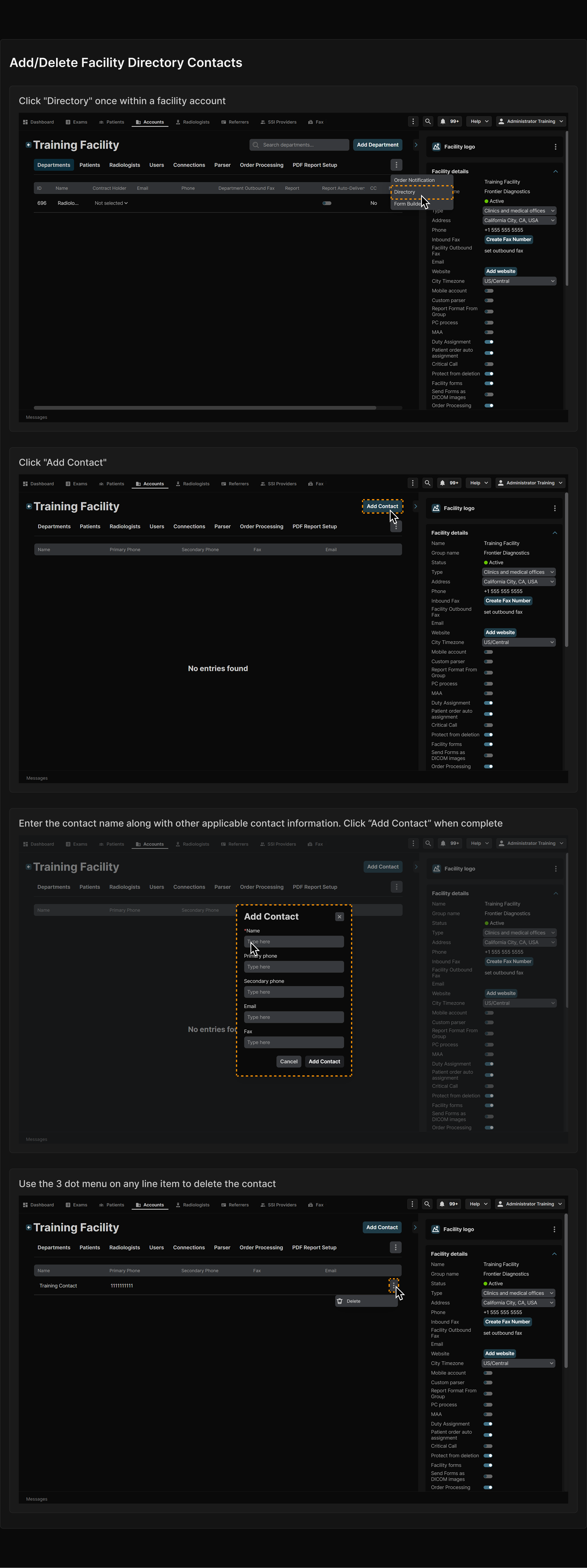Click the Radiologists navbar icon in the second screenshot
This screenshot has width=587, height=1568.
178,484
